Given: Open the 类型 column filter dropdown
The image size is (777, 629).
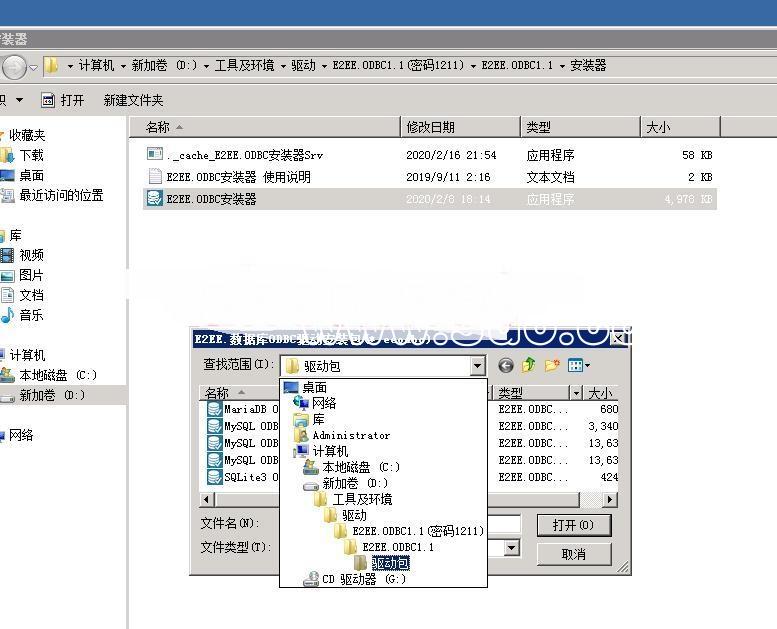Looking at the screenshot, I should pyautogui.click(x=576, y=393).
